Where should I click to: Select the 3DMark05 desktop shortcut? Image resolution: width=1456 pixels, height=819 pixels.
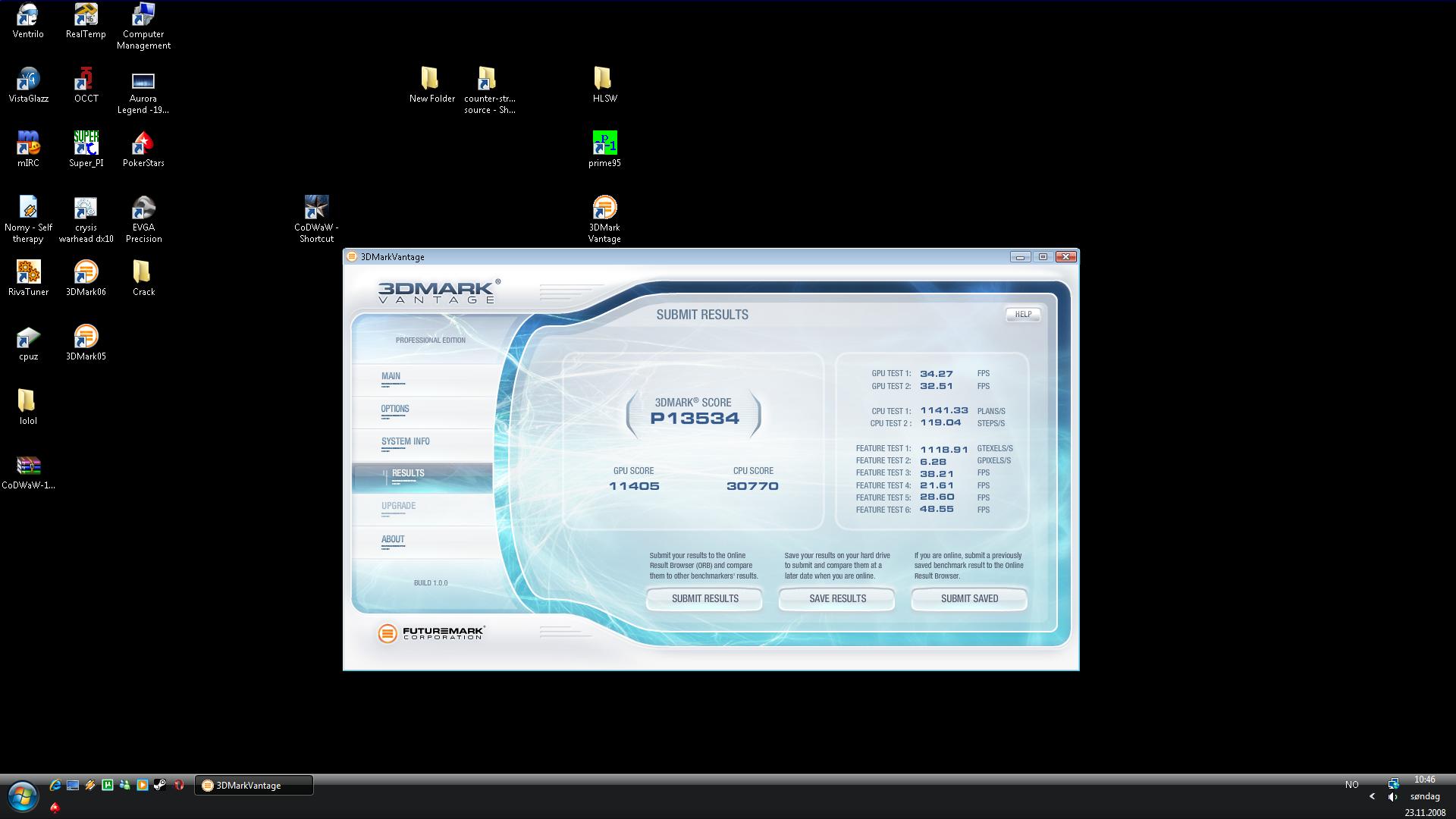pyautogui.click(x=86, y=343)
